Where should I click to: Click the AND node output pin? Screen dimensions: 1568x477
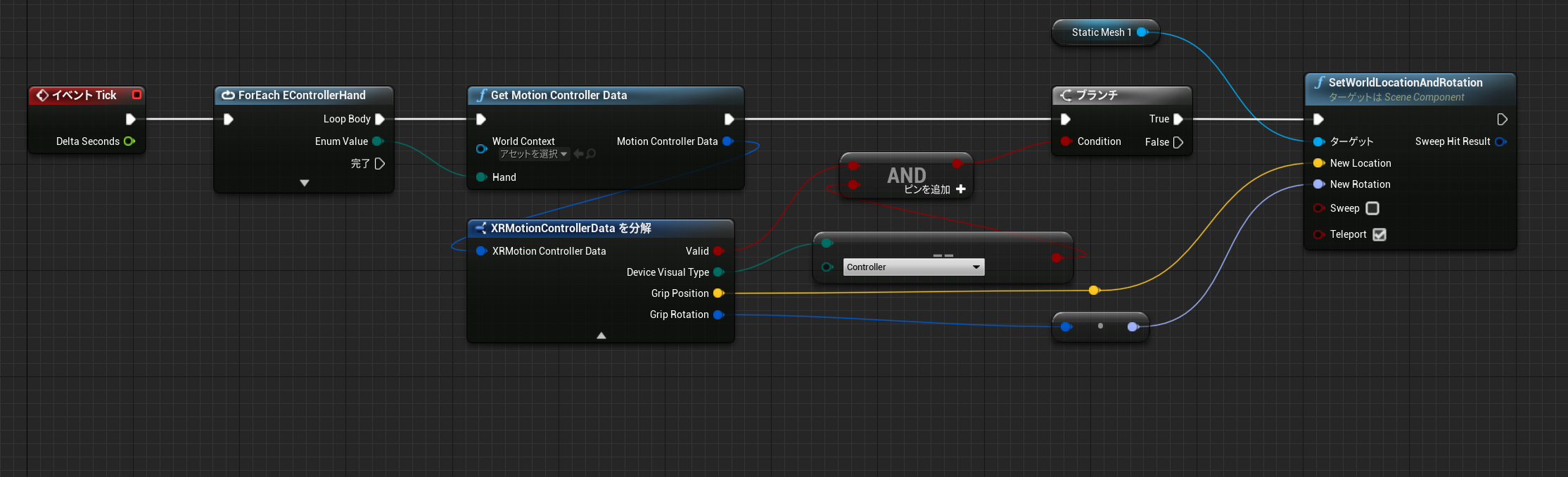[957, 164]
